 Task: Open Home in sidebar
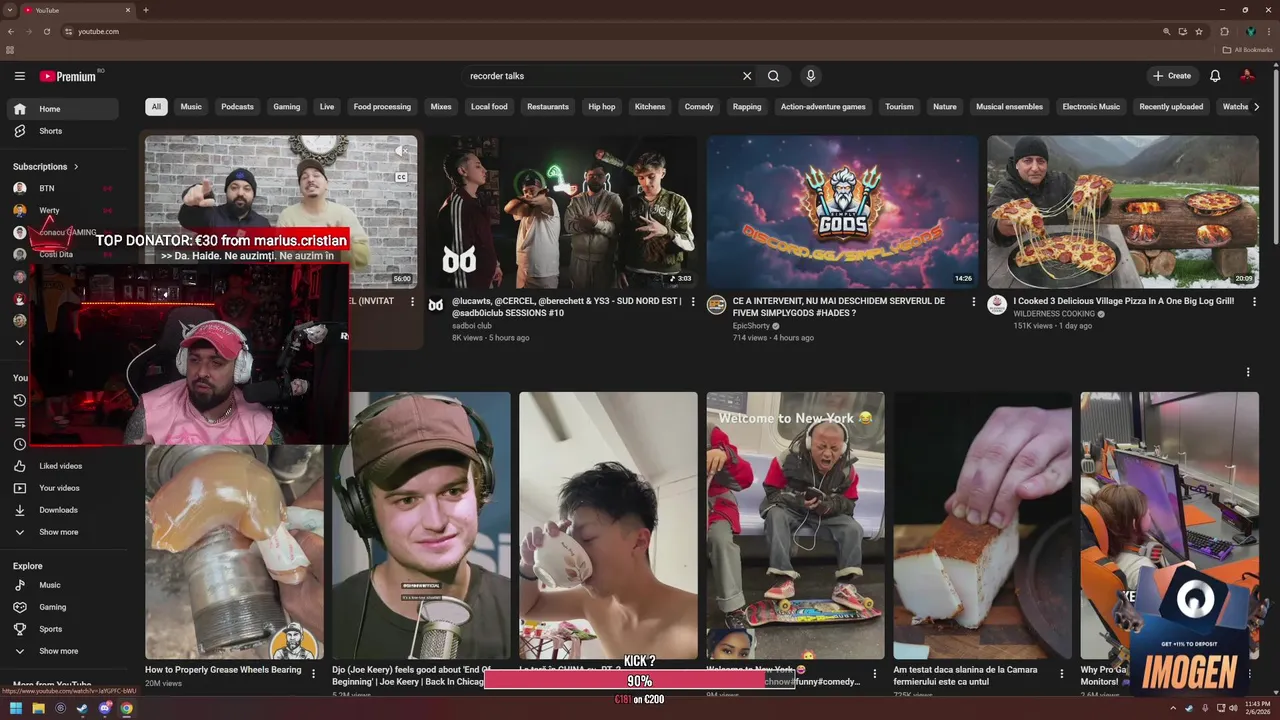(x=62, y=109)
